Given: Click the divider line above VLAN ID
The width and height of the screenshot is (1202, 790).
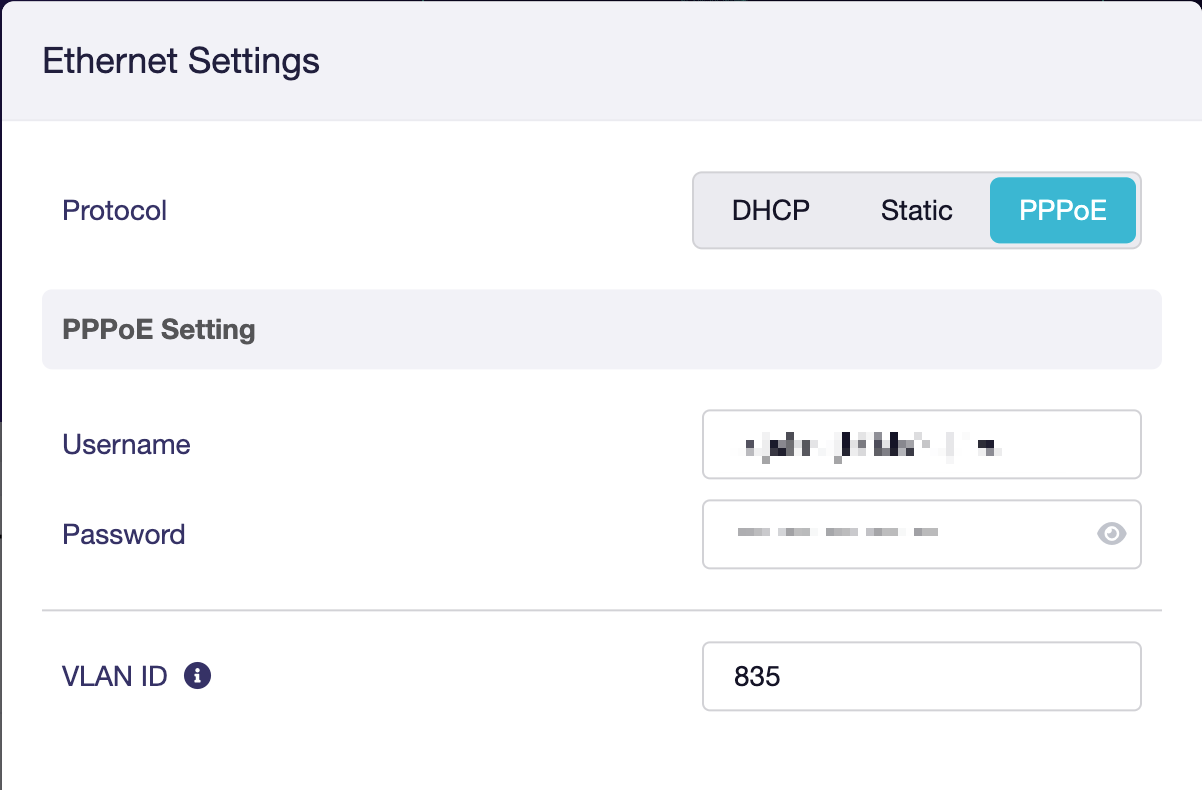Looking at the screenshot, I should [601, 609].
